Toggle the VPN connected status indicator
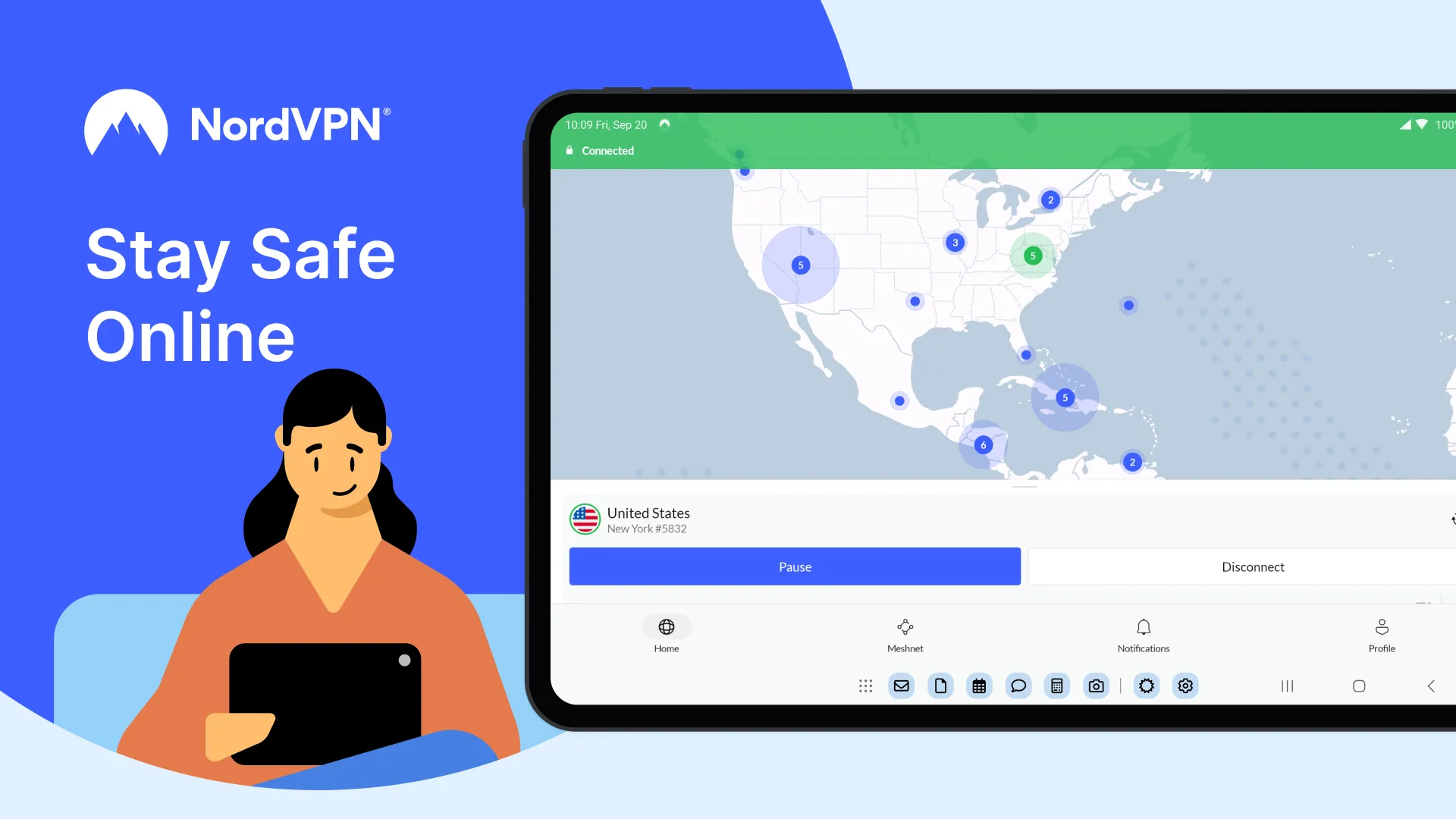Image resolution: width=1456 pixels, height=819 pixels. (600, 150)
